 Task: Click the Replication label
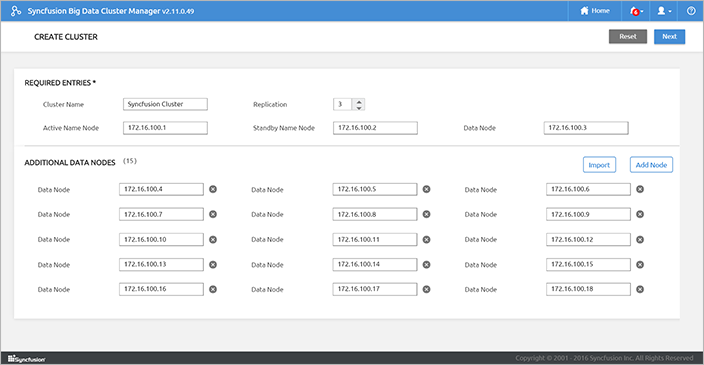(x=270, y=104)
